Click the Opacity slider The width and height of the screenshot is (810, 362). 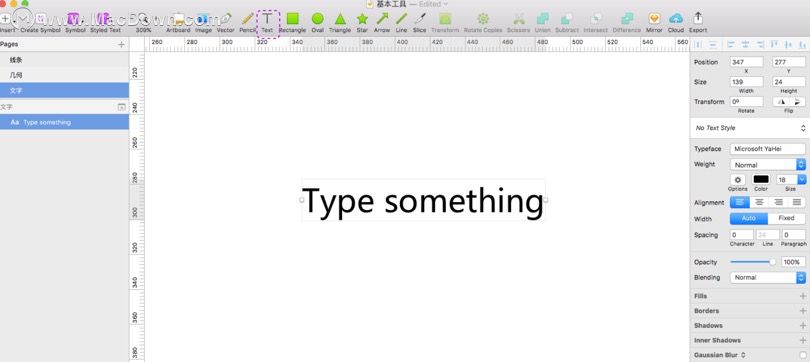(753, 262)
